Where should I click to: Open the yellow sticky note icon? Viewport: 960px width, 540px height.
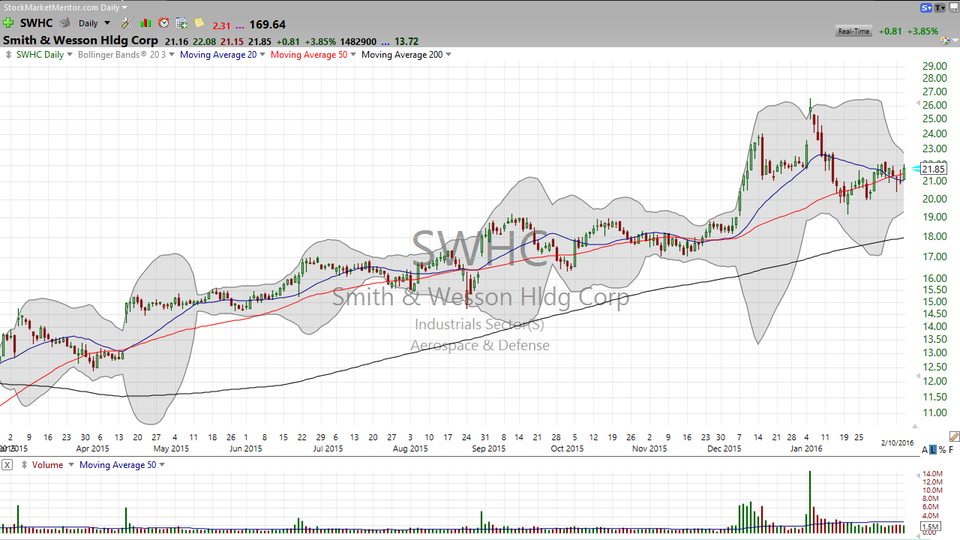[200, 23]
